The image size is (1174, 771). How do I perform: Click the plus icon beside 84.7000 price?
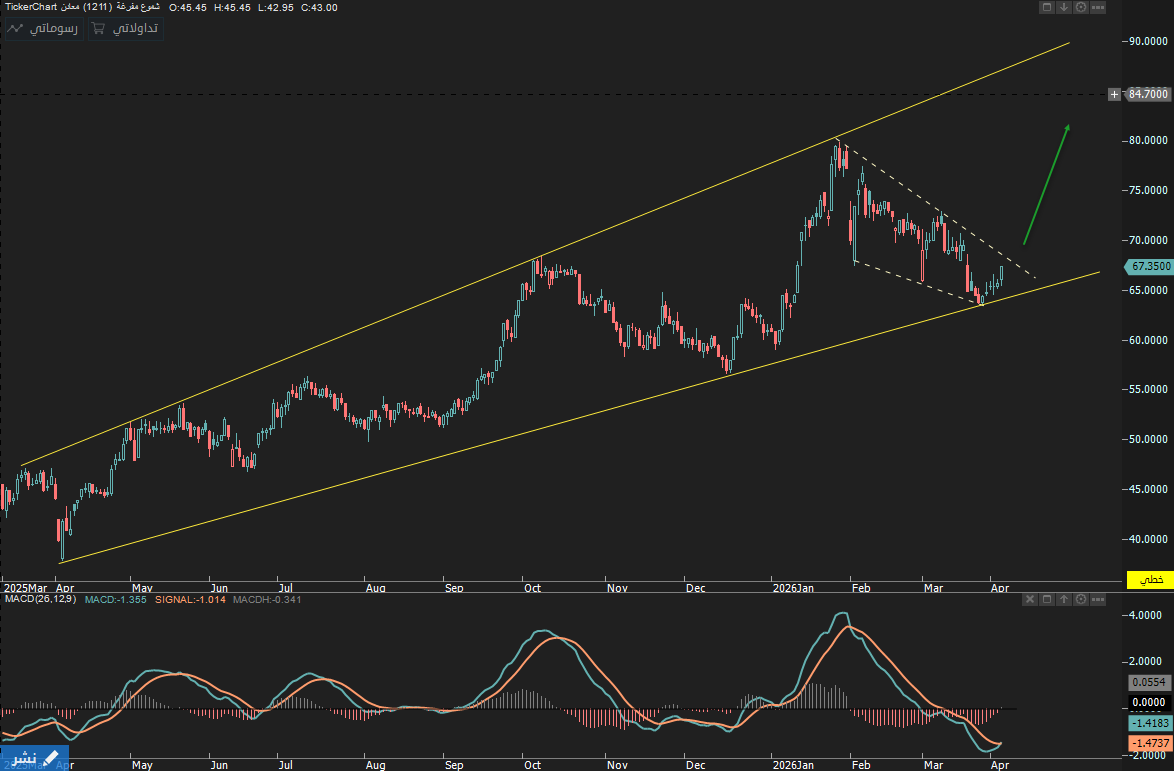(x=1115, y=94)
